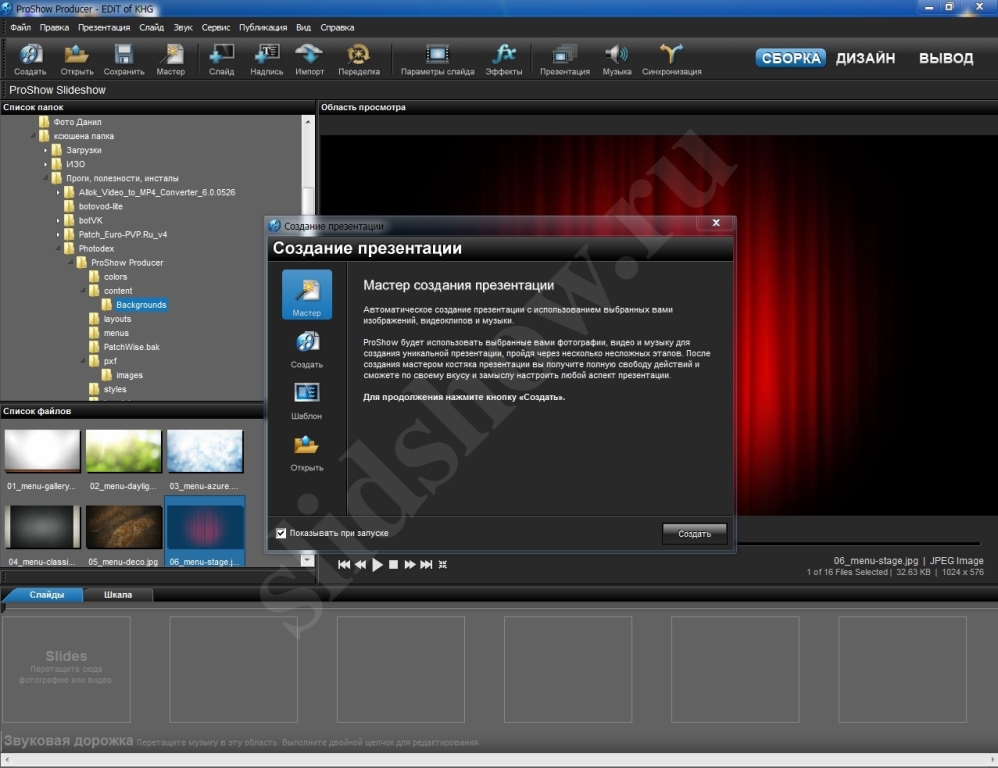Click the Презентация toolbar icon
The height and width of the screenshot is (768, 998).
565,60
